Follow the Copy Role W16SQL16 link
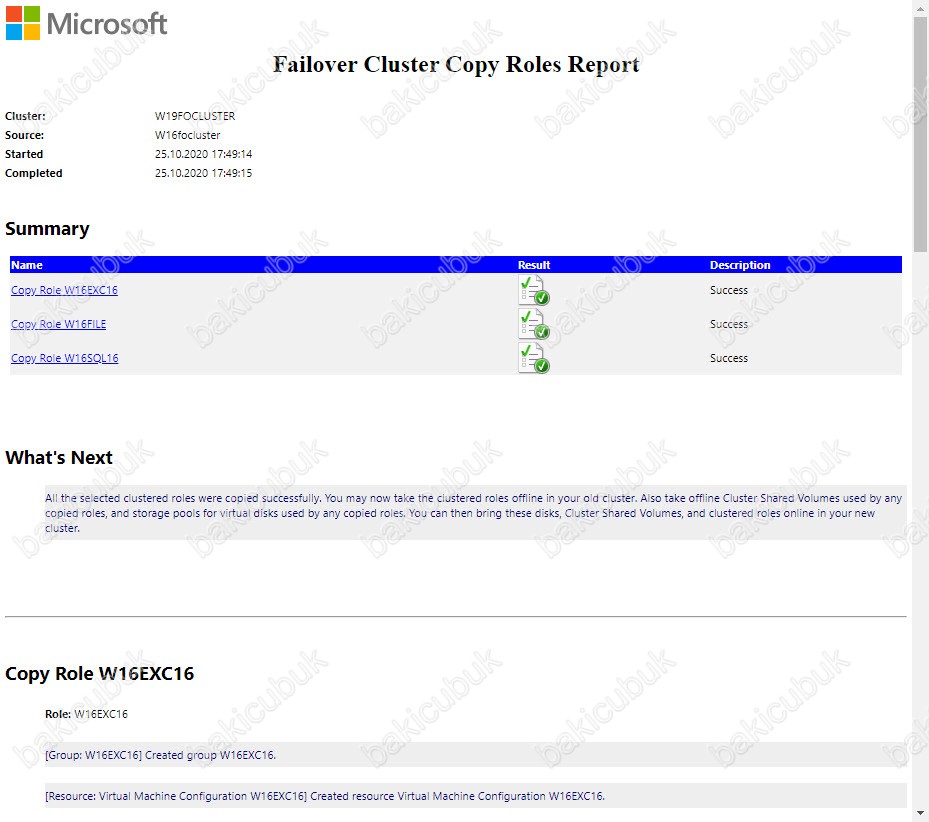 65,358
